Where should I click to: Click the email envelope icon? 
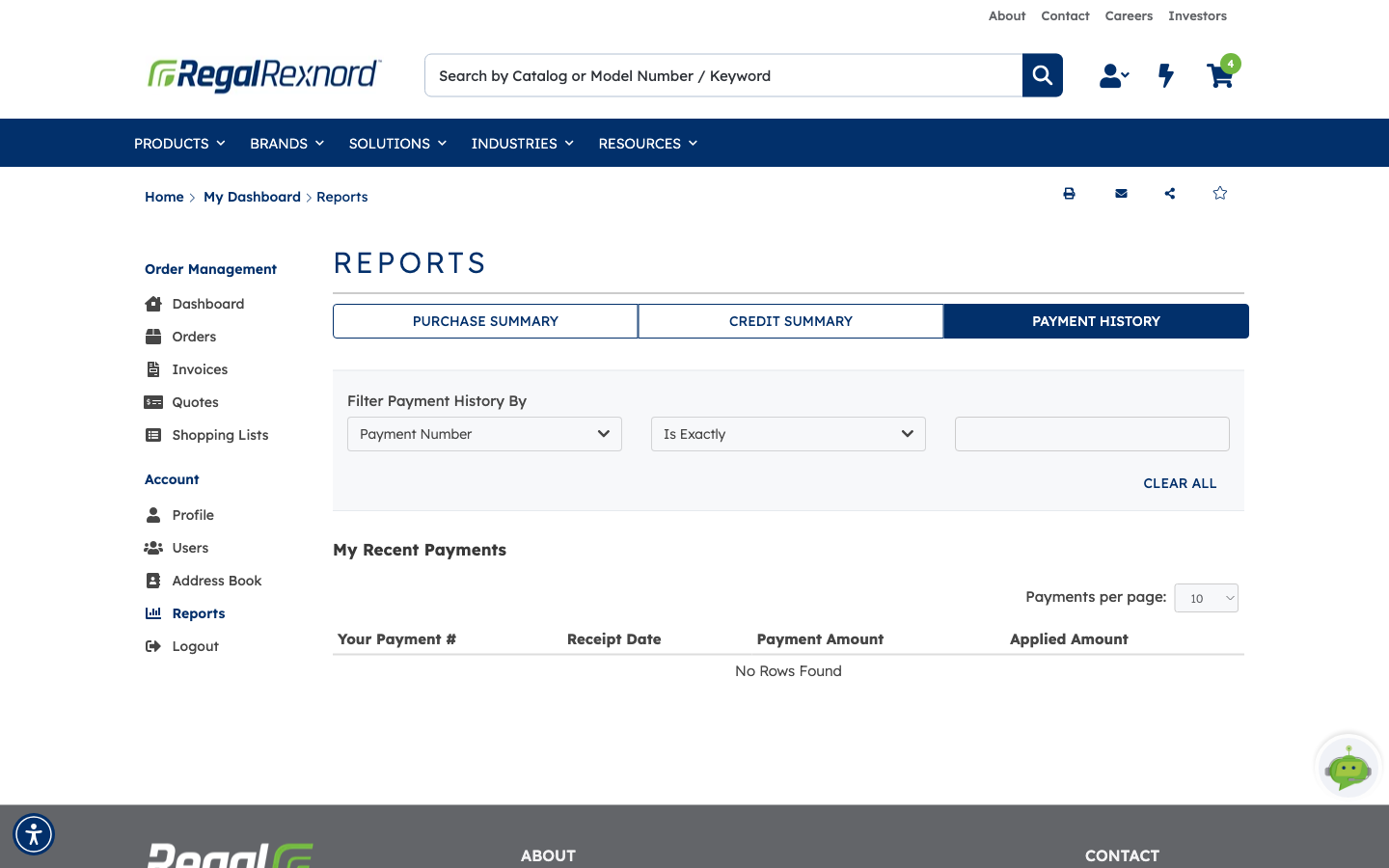[1121, 193]
